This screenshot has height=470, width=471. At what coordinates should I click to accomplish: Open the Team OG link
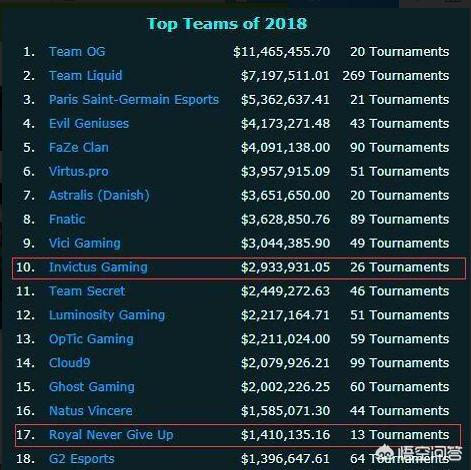pyautogui.click(x=77, y=52)
